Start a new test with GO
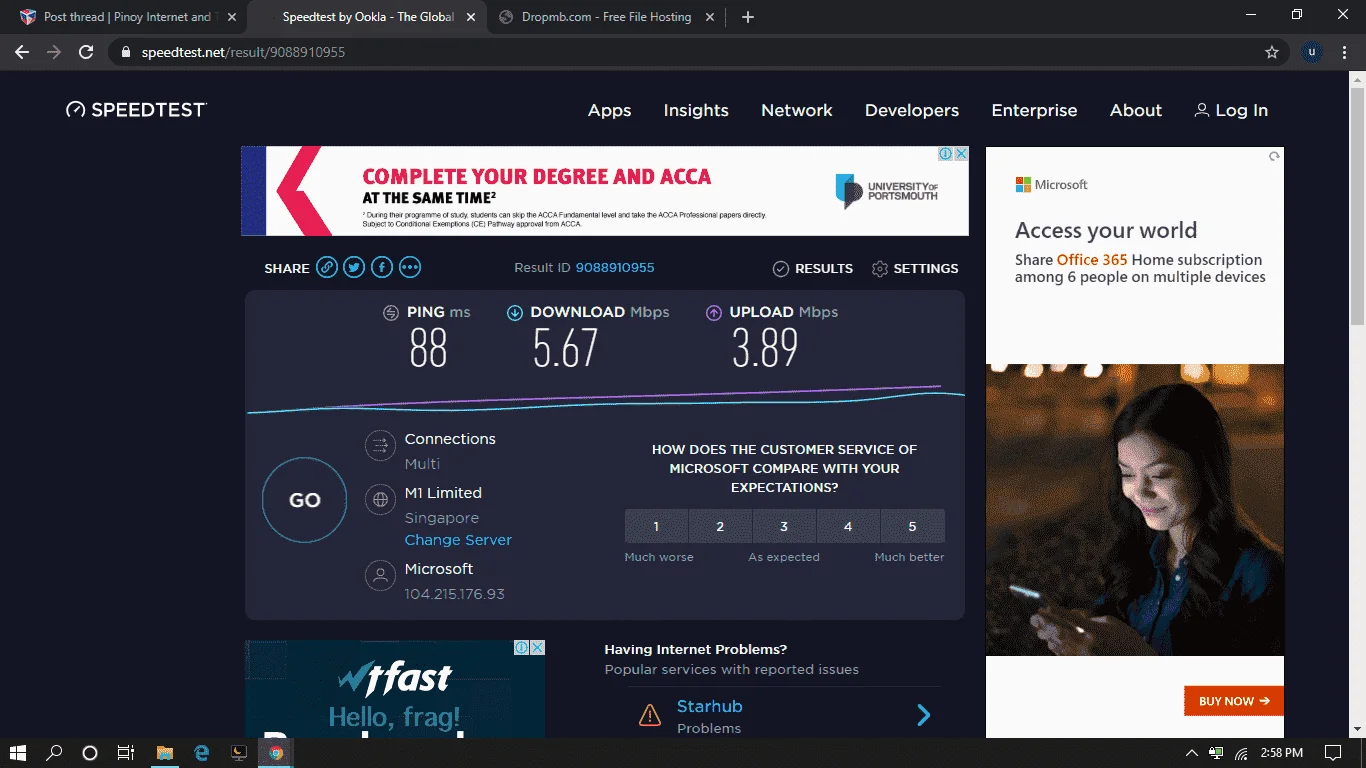Screen dimensions: 1366x768 [x=305, y=500]
